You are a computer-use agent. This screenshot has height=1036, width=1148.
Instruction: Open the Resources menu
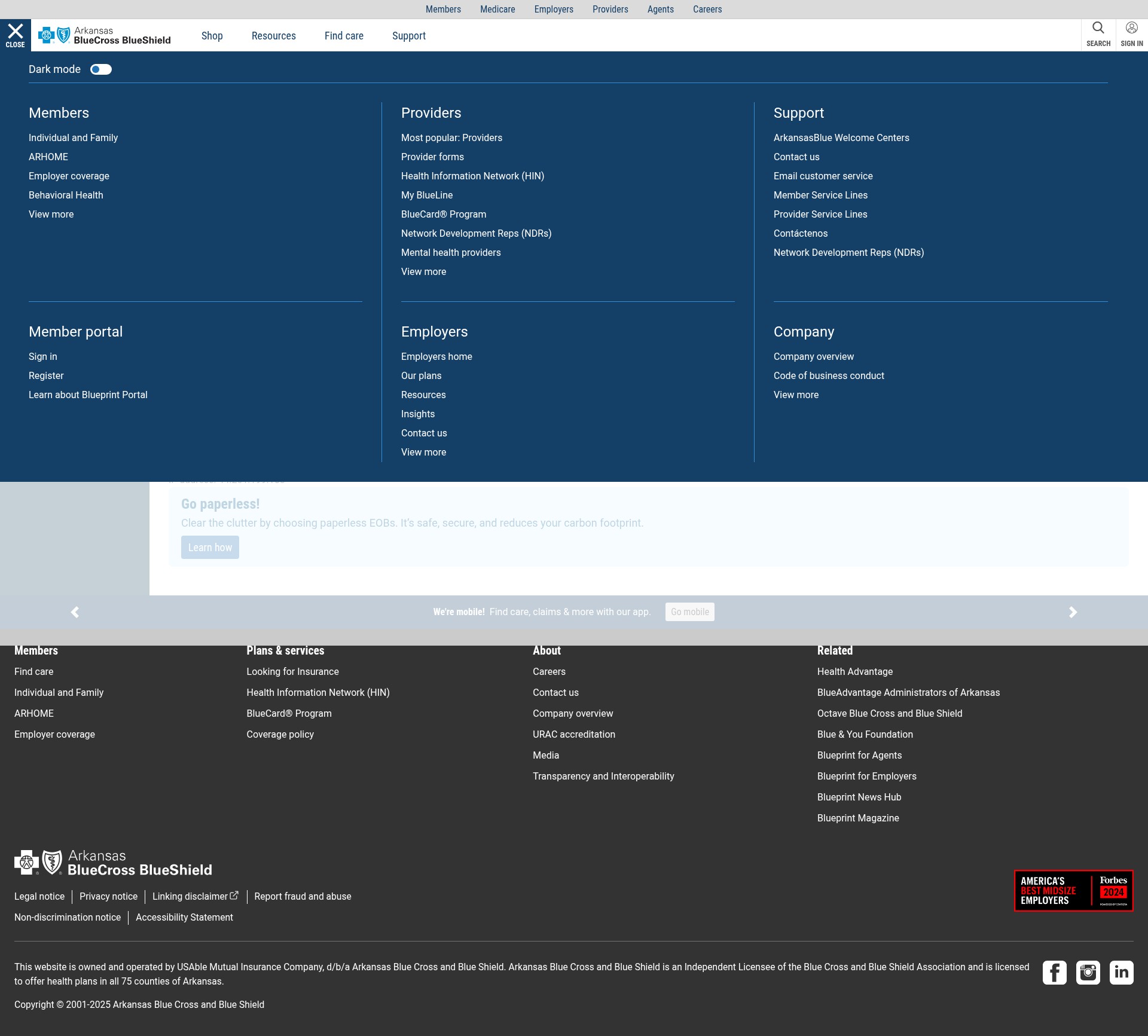point(274,36)
